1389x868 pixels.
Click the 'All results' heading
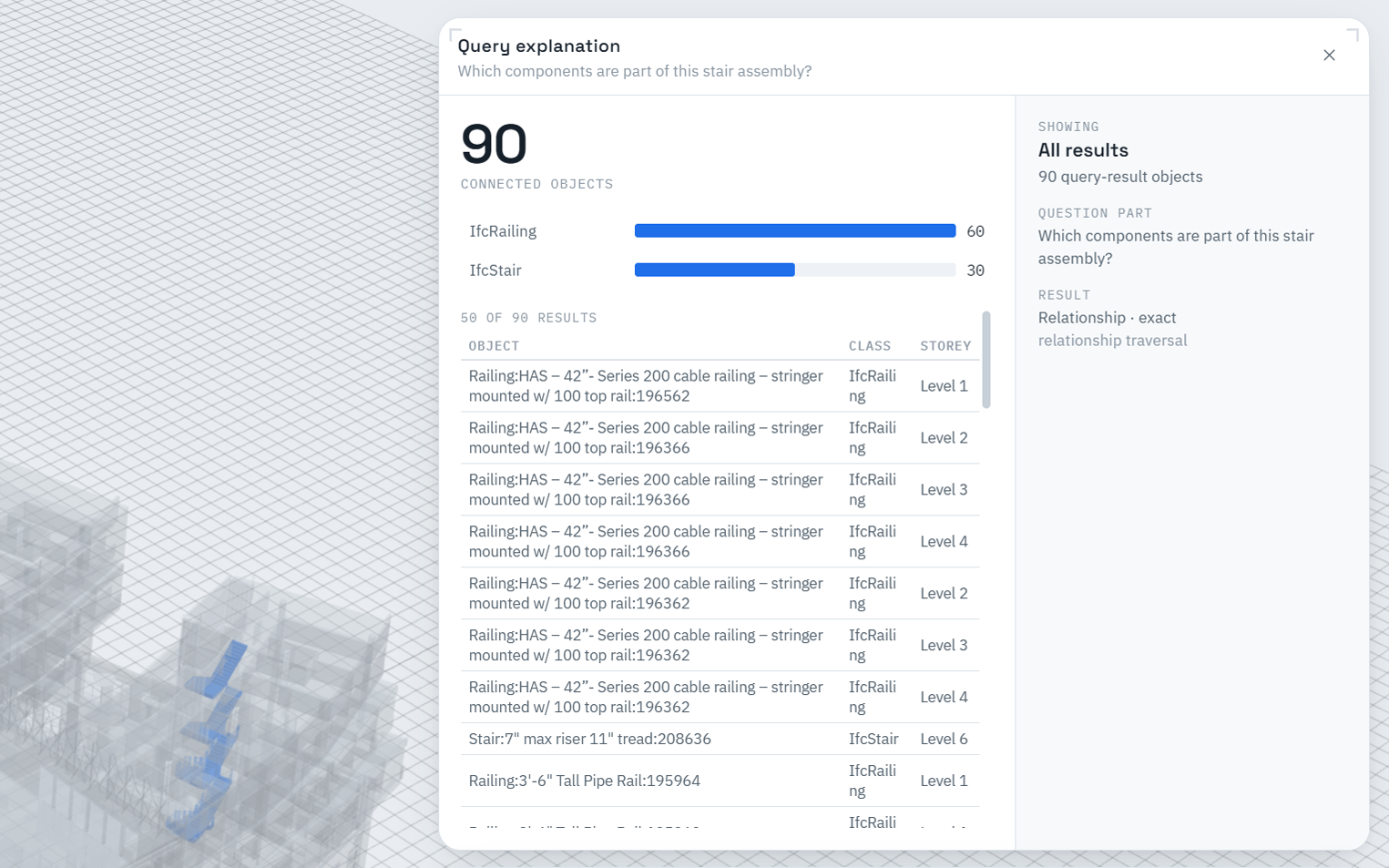[x=1083, y=150]
